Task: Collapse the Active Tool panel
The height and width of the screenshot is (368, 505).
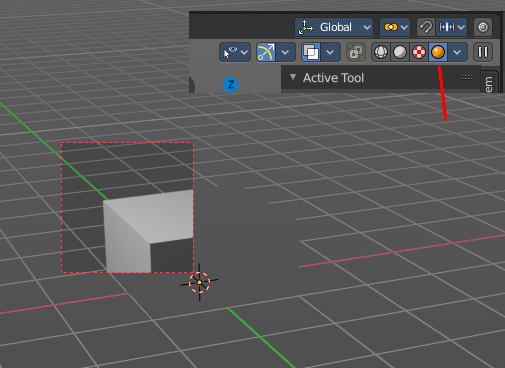Action: pos(293,77)
